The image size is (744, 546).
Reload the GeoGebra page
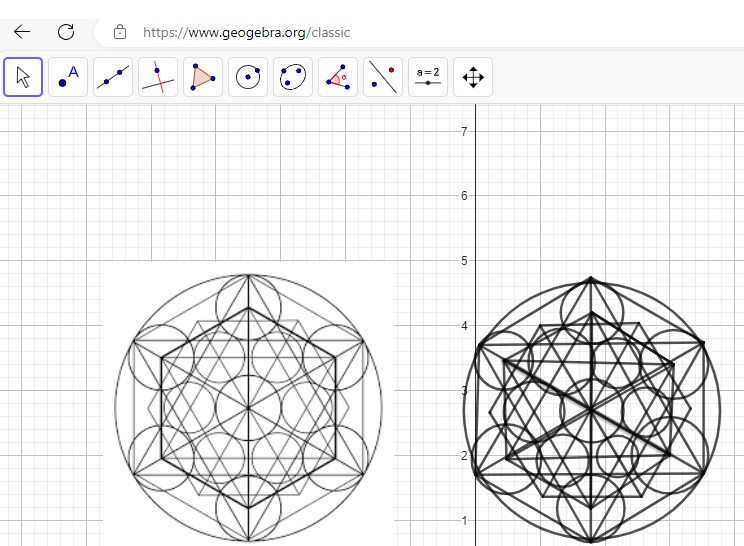(66, 32)
